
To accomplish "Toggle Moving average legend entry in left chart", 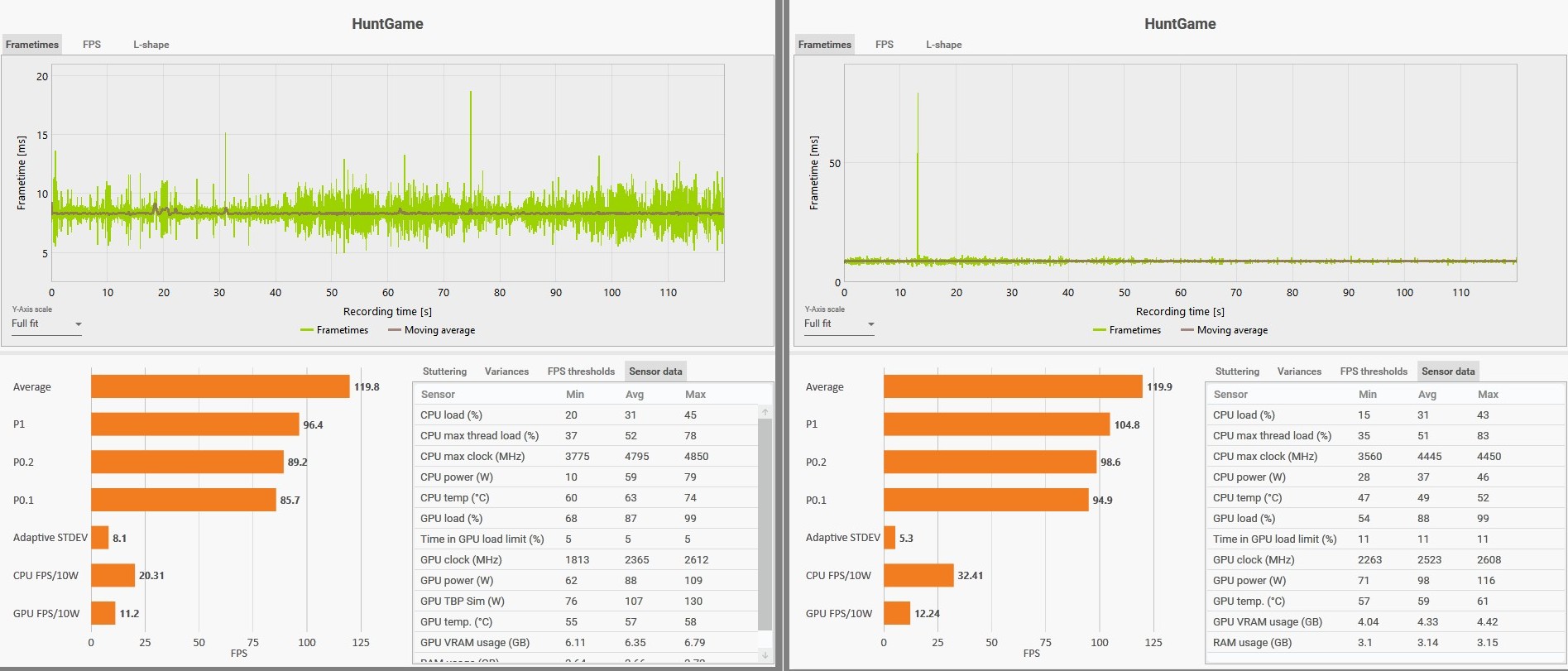I will tap(432, 330).
